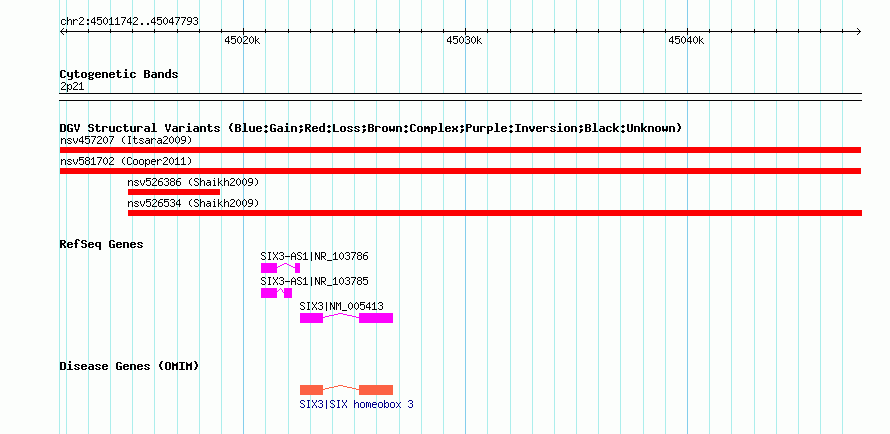
Task: Click the right arrowhead of the ruler
Action: [859, 31]
